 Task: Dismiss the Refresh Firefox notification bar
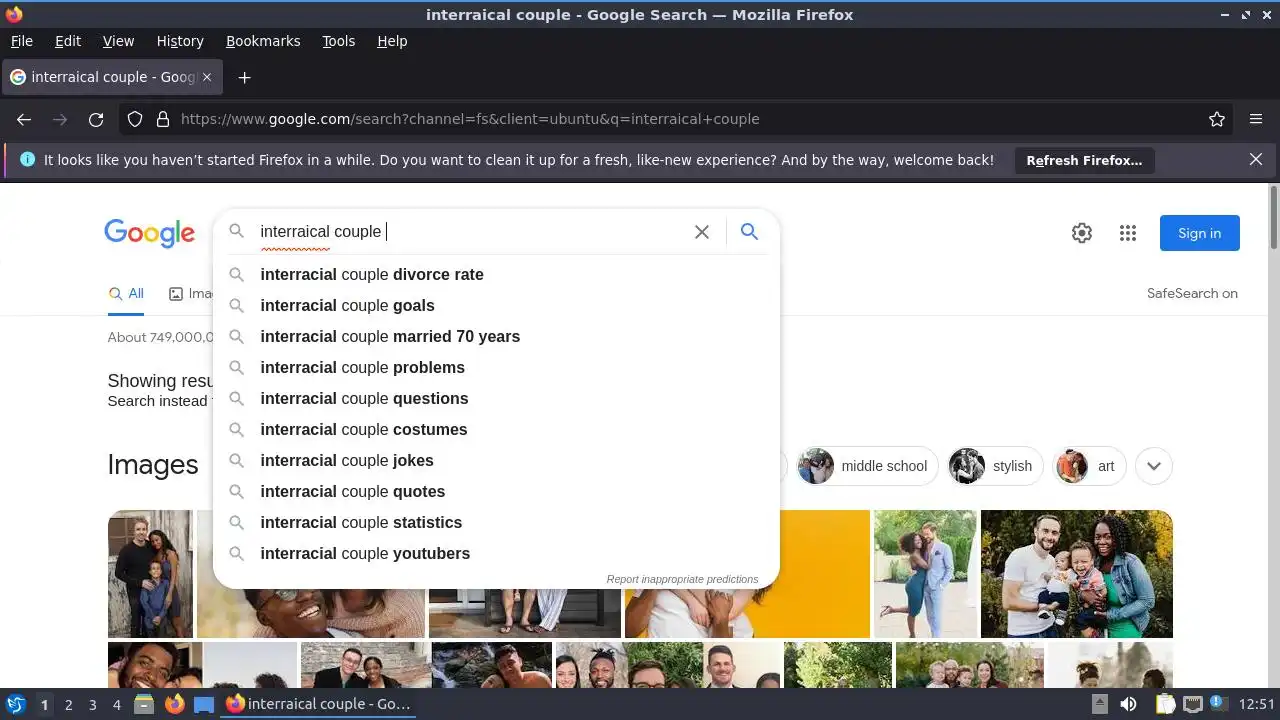(x=1256, y=160)
